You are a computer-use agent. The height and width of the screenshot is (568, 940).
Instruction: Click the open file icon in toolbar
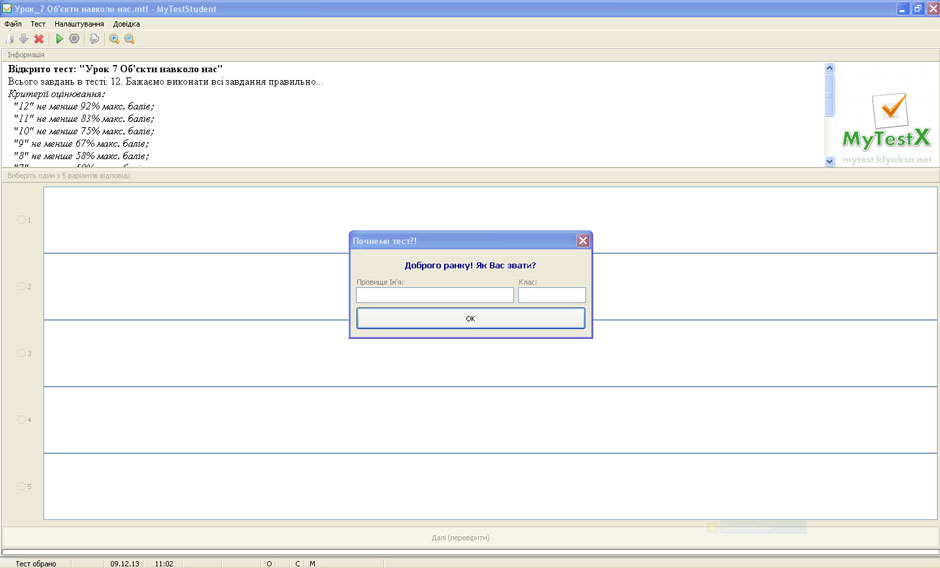pyautogui.click(x=10, y=39)
